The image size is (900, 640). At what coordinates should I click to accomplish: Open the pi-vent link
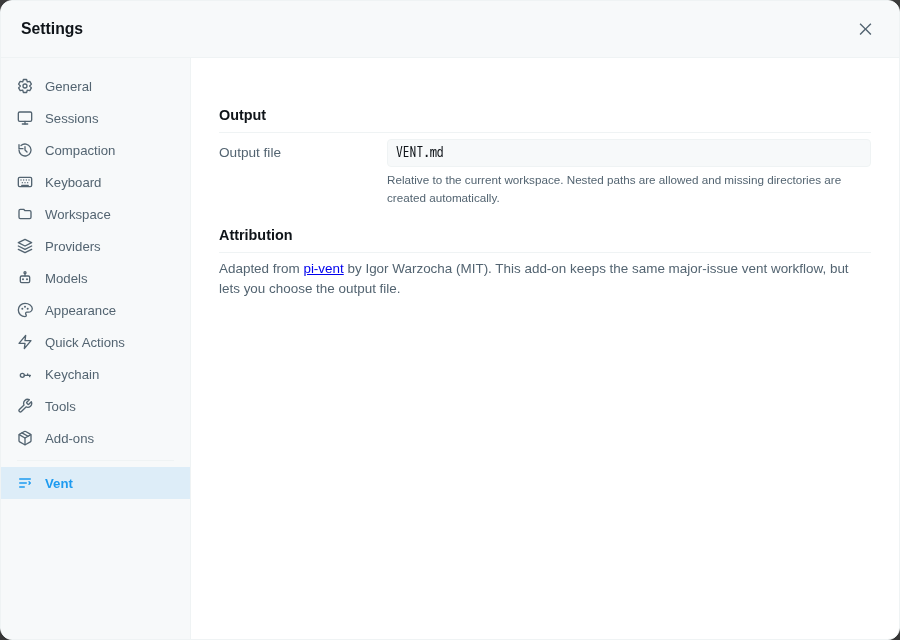[x=323, y=269]
